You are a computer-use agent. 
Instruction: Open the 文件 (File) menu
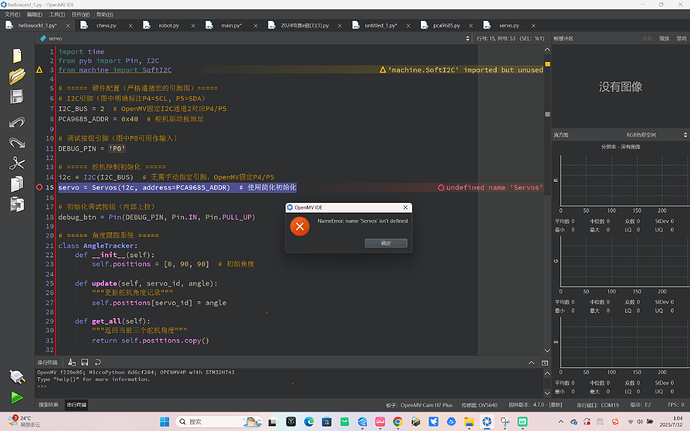point(12,15)
